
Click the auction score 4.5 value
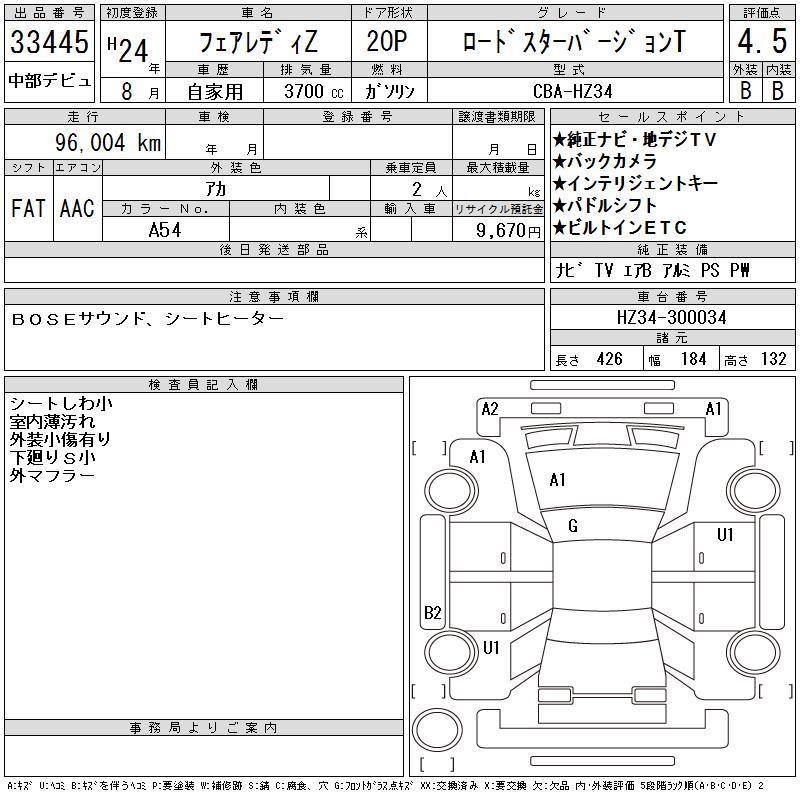760,43
